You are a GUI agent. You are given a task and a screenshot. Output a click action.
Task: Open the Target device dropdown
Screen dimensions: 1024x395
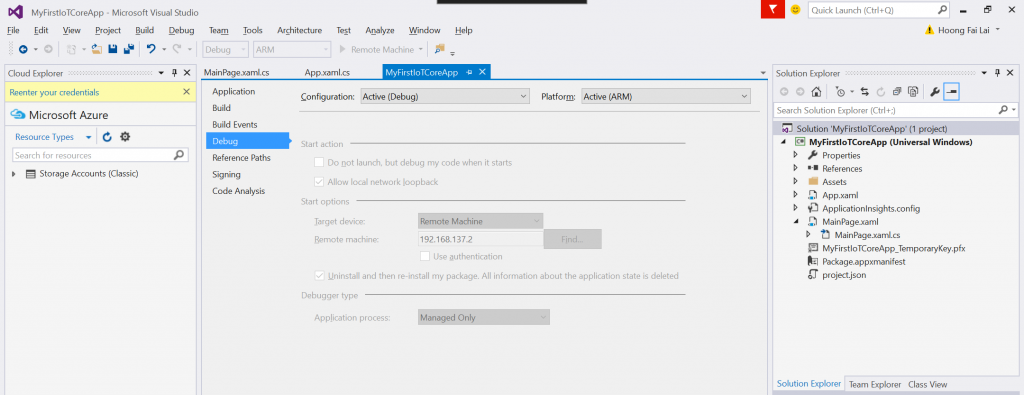480,221
